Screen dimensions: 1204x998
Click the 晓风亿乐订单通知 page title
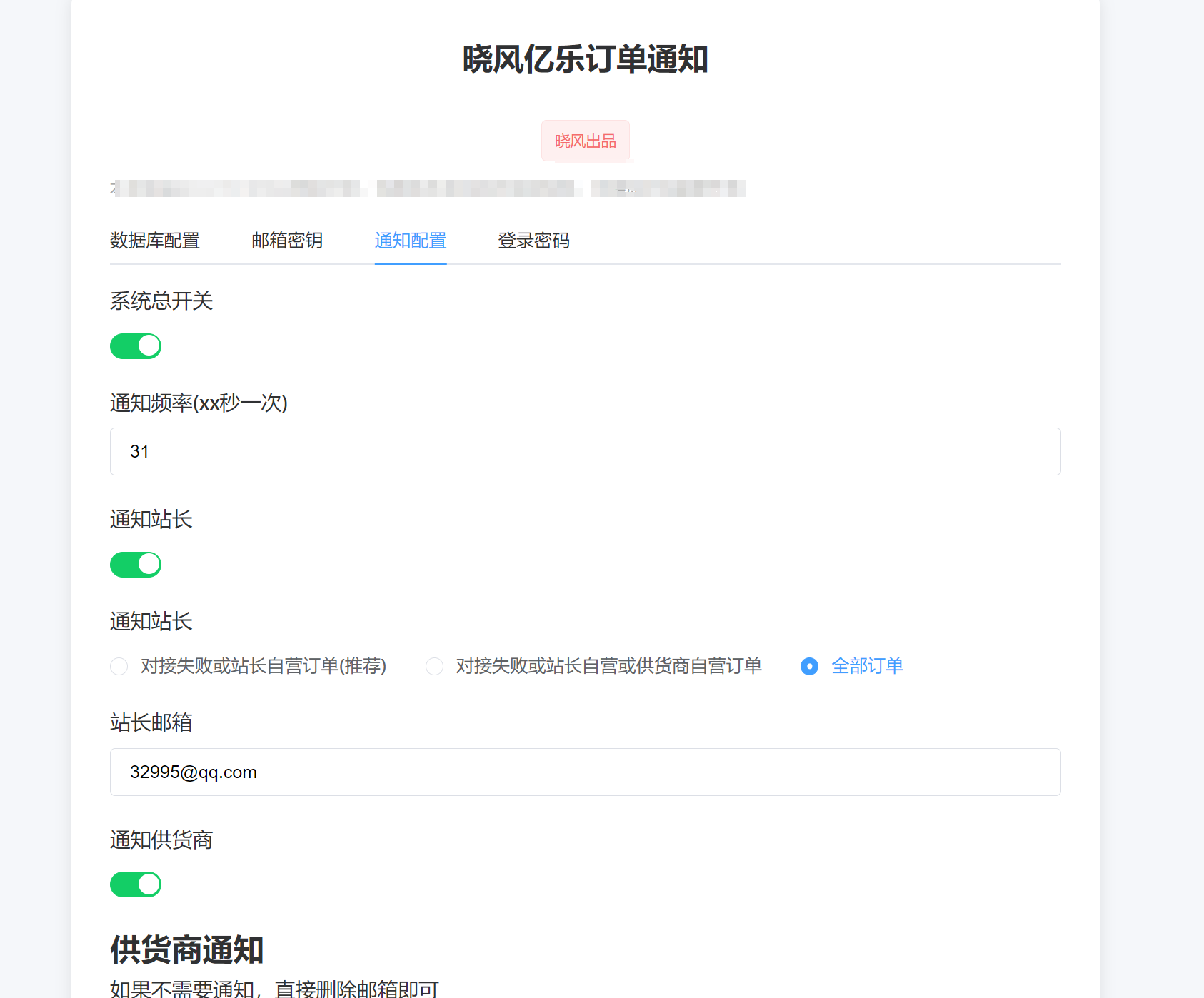tap(585, 59)
